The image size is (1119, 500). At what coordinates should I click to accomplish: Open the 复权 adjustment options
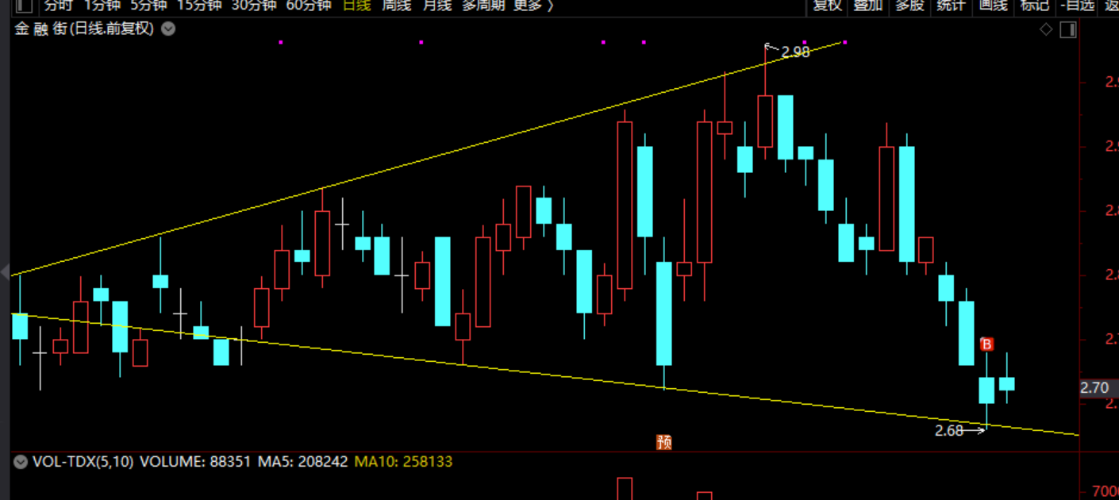pos(827,6)
